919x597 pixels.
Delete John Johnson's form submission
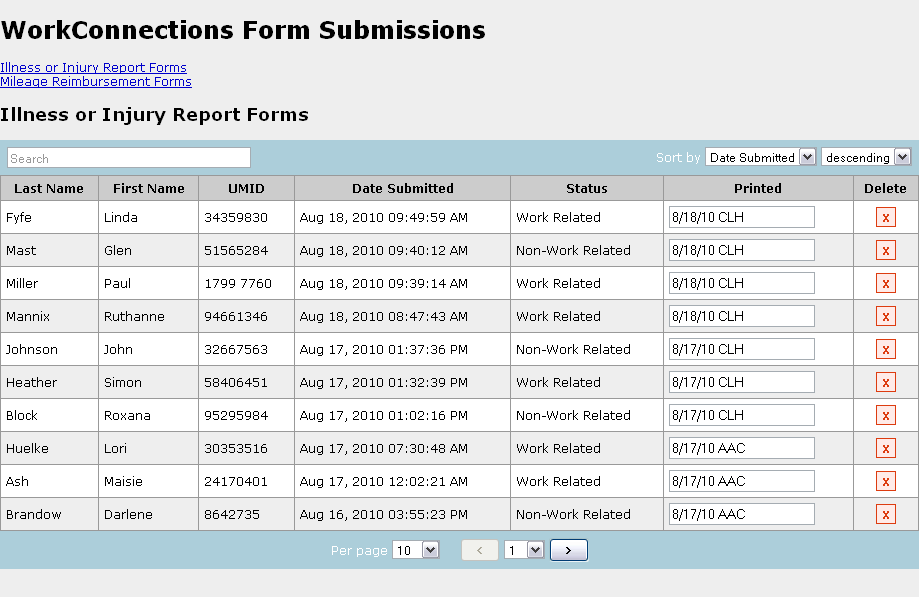[x=885, y=350]
